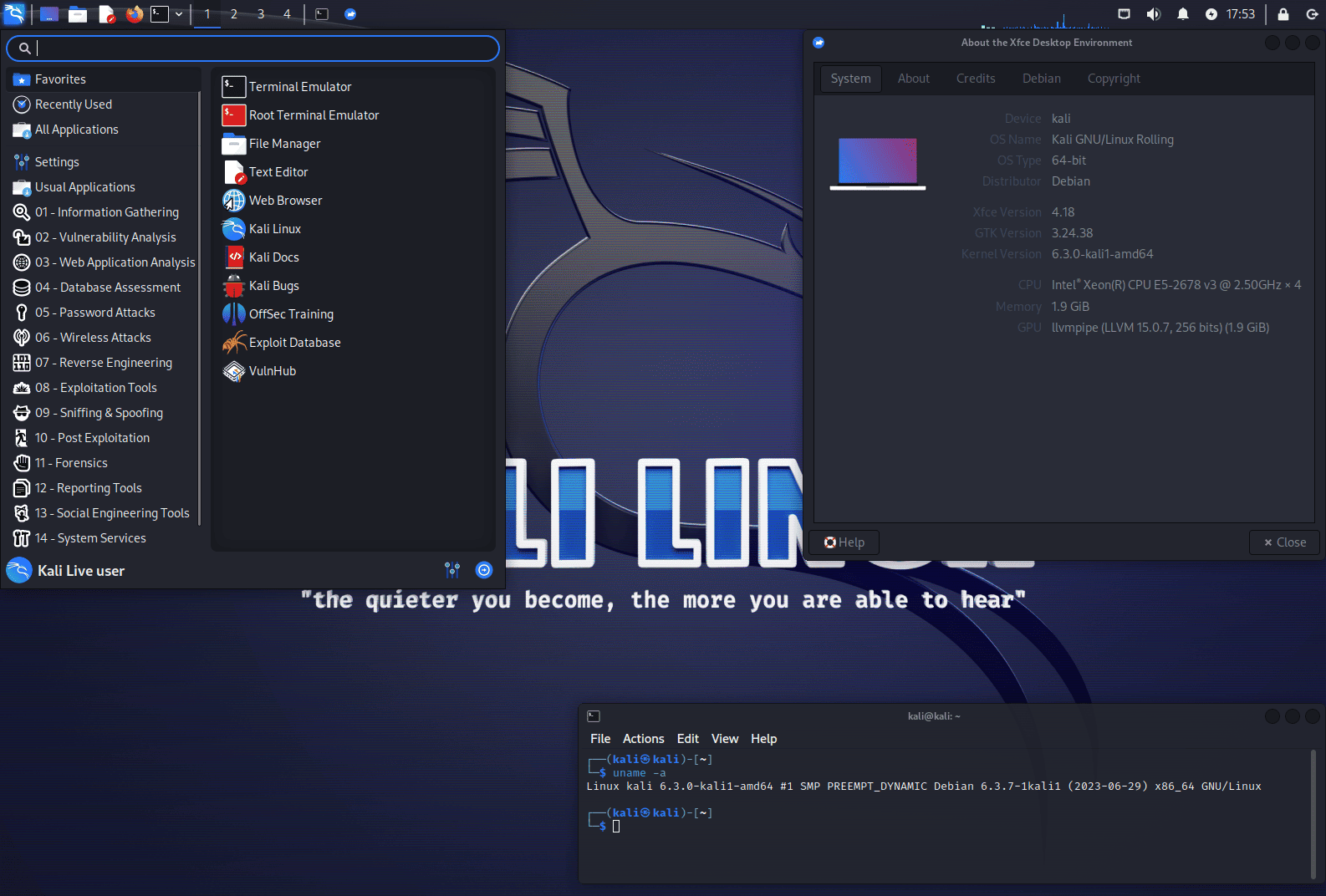Screen dimensions: 1326x896
Task: Open 13 - Social Engineering Tools category
Action: point(104,513)
